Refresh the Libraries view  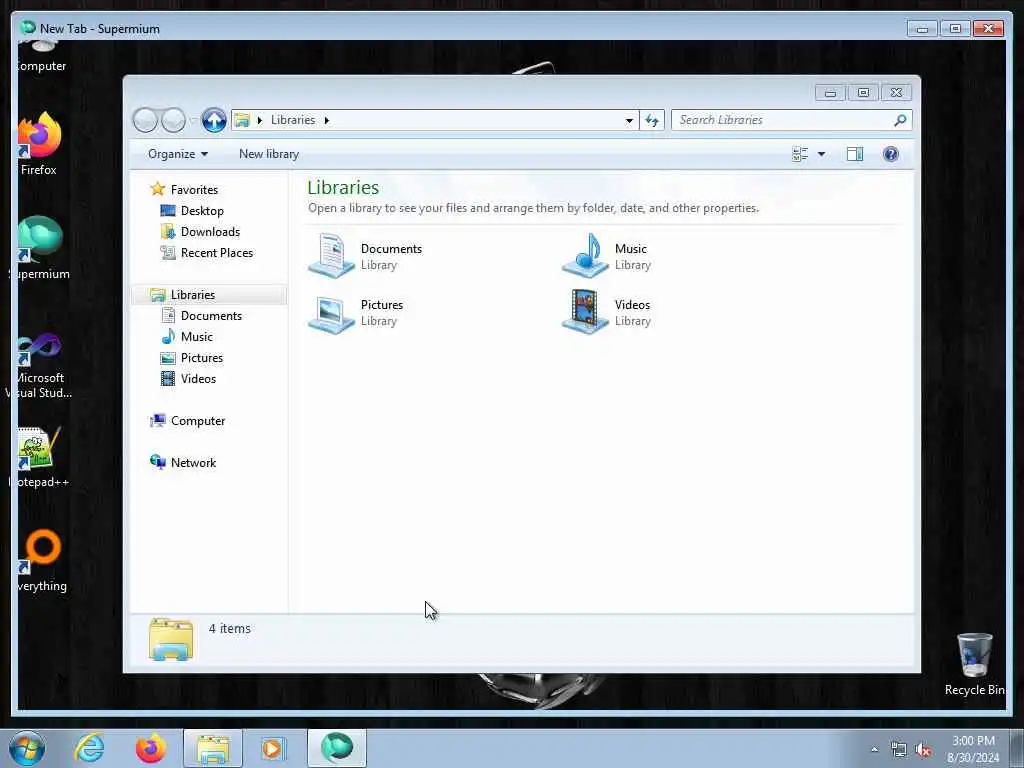point(652,120)
